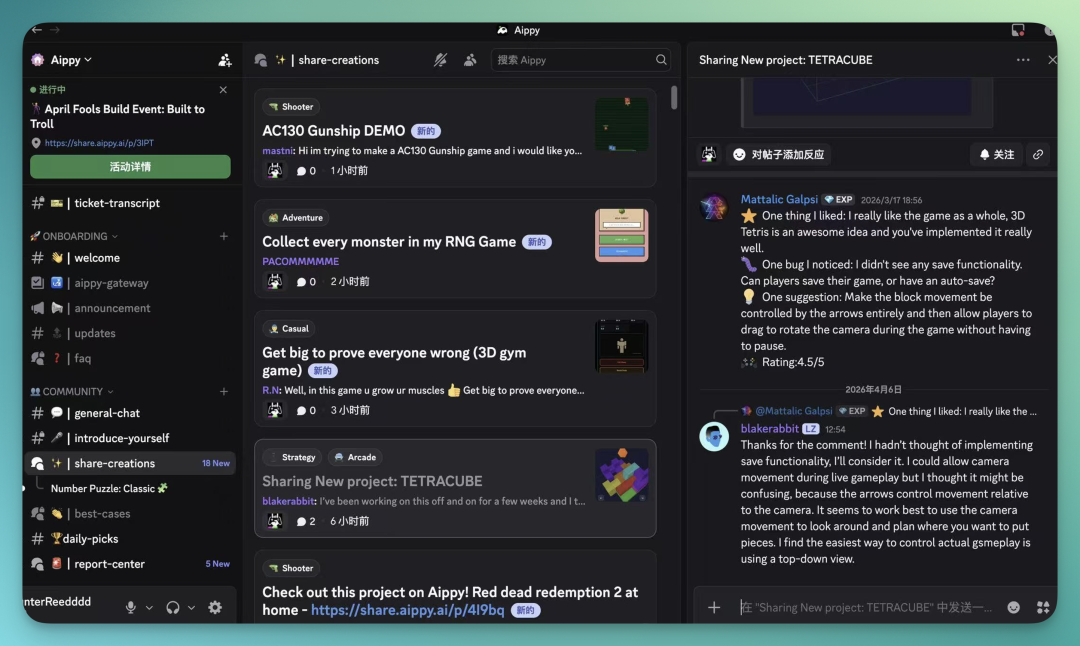Open the best-cases channel
This screenshot has width=1080, height=646.
(130, 514)
